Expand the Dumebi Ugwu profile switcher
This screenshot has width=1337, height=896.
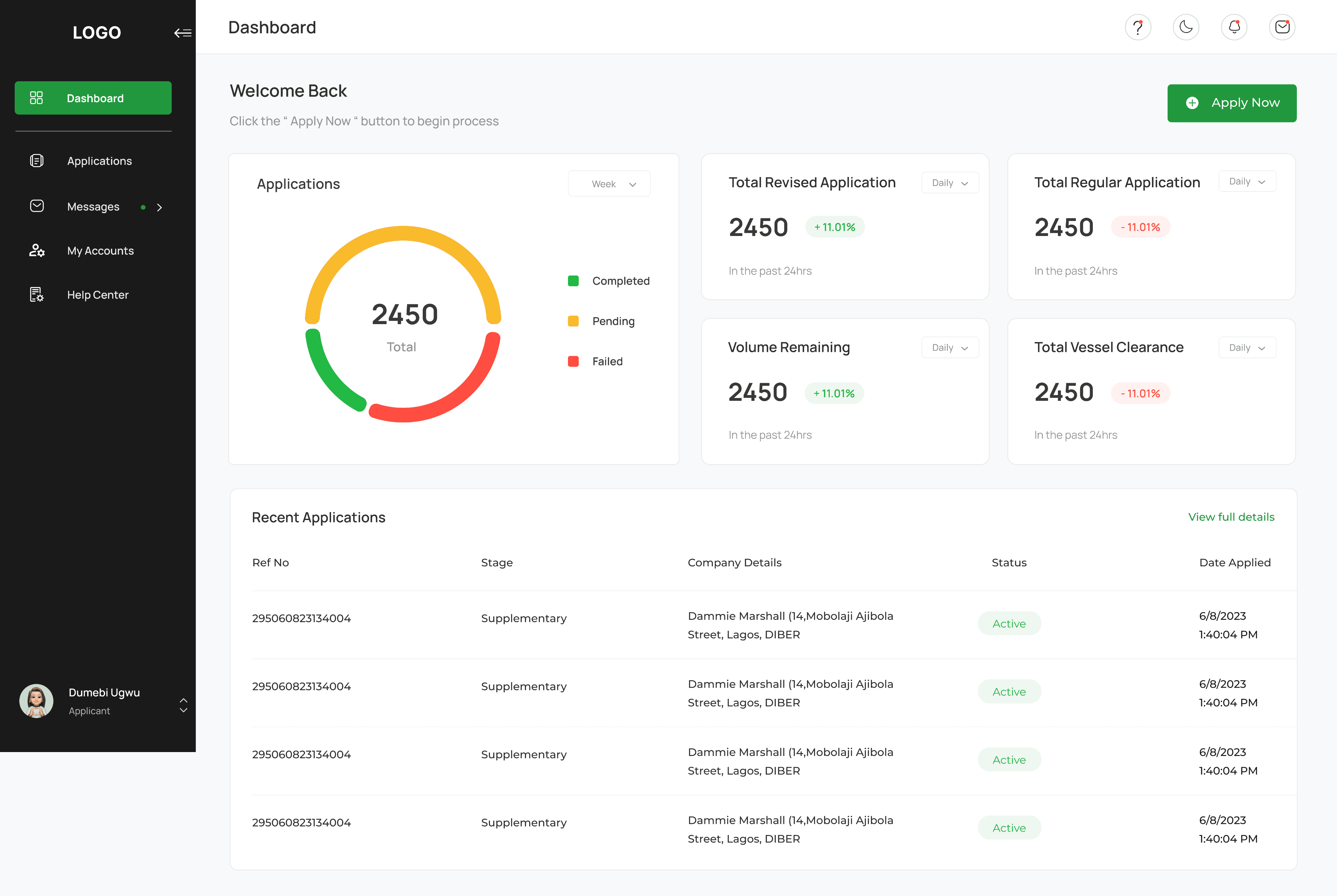click(183, 705)
